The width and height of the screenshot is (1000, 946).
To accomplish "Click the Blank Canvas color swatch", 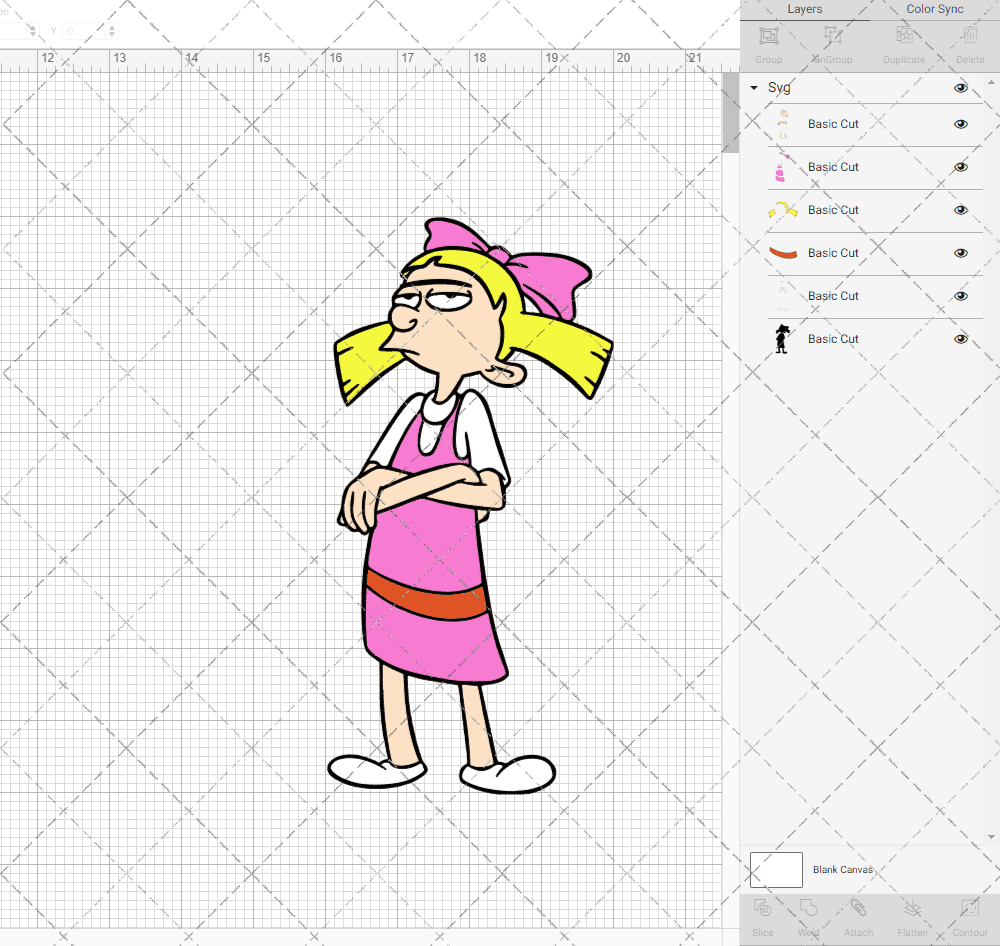I will (776, 869).
